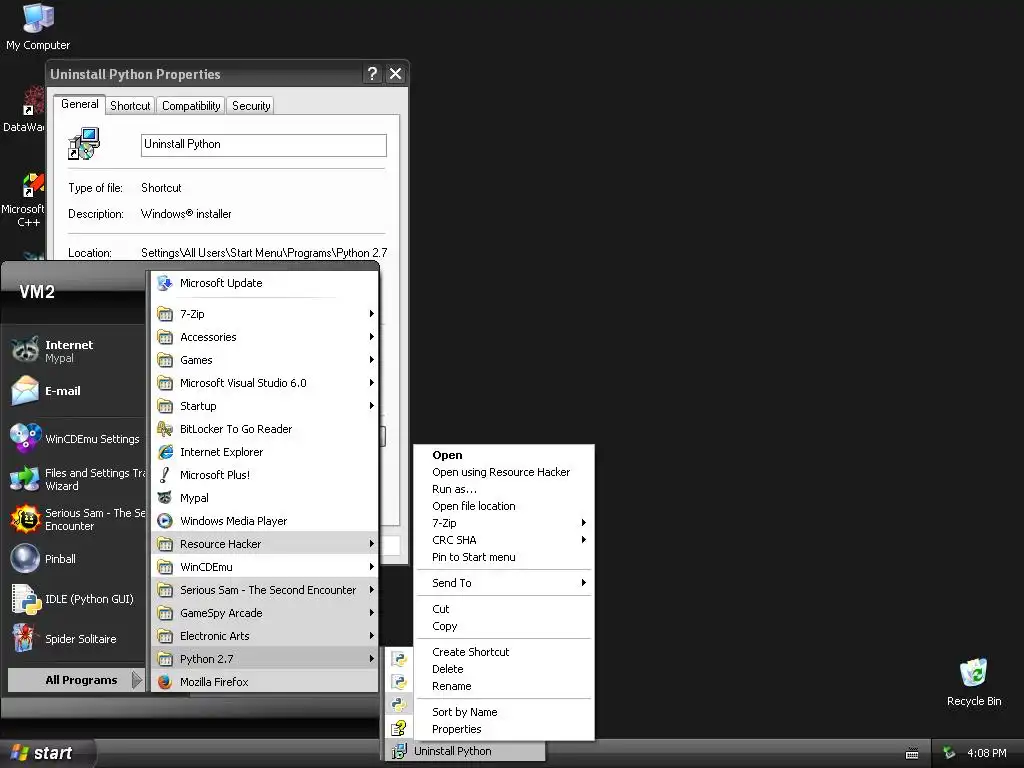
Task: Expand the Resource Hacker folder
Action: (x=264, y=544)
